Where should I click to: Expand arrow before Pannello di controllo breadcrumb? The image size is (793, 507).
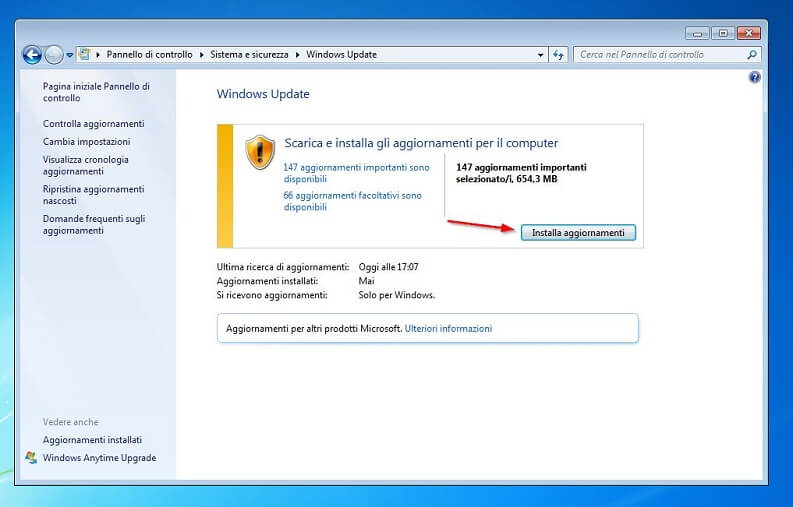tap(98, 55)
